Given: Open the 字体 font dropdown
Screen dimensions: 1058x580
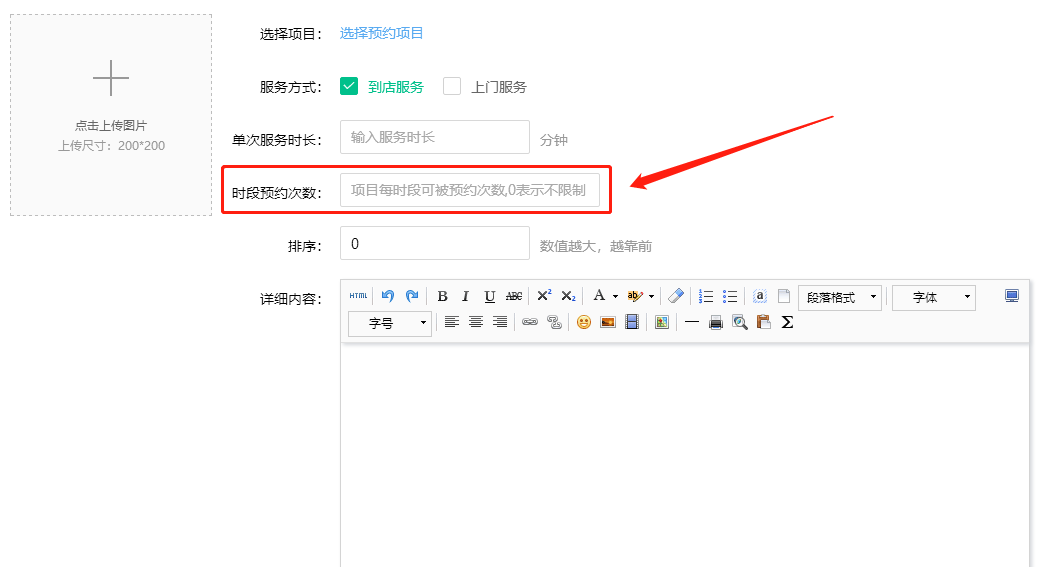Looking at the screenshot, I should [x=933, y=297].
